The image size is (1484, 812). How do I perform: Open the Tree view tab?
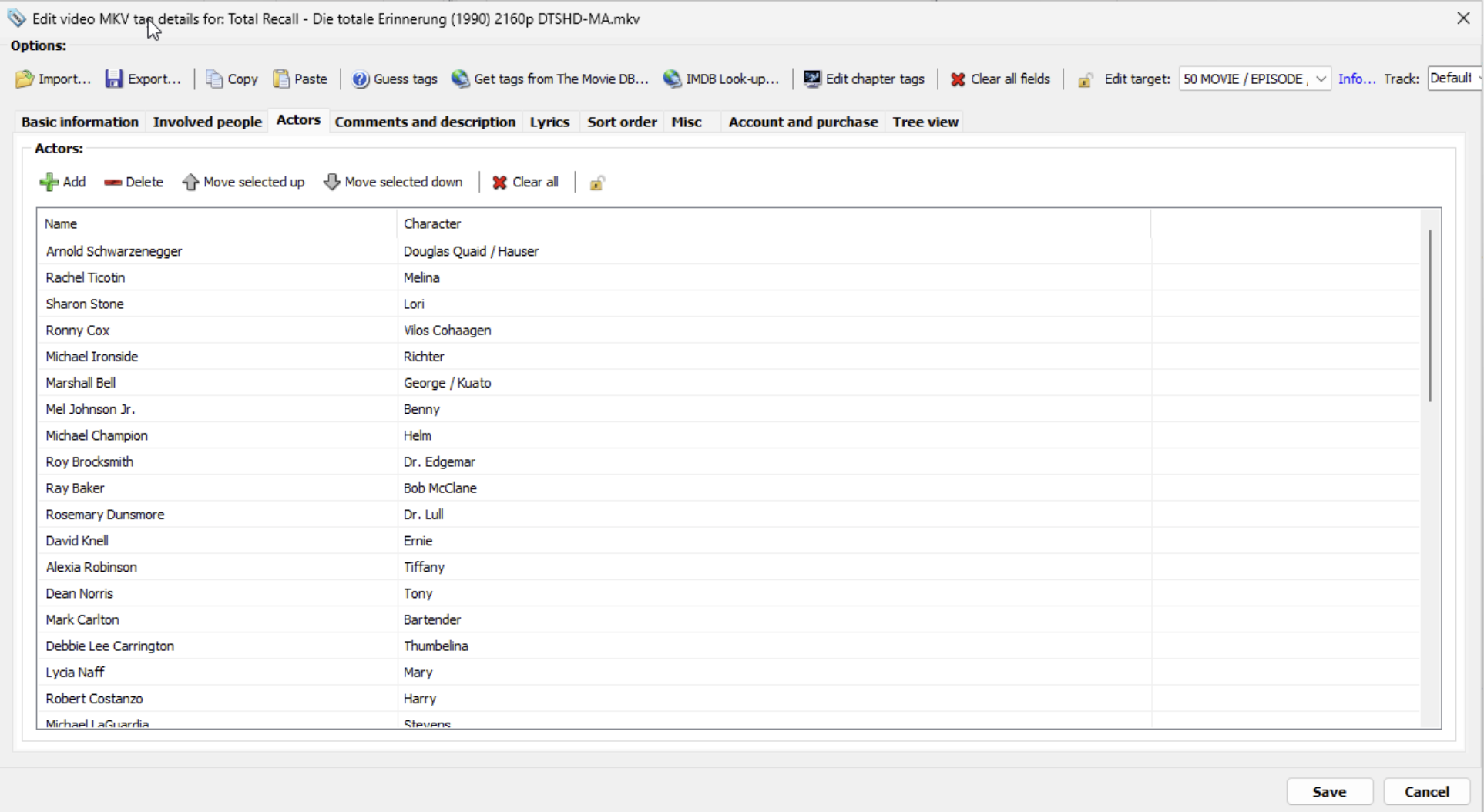click(x=925, y=122)
